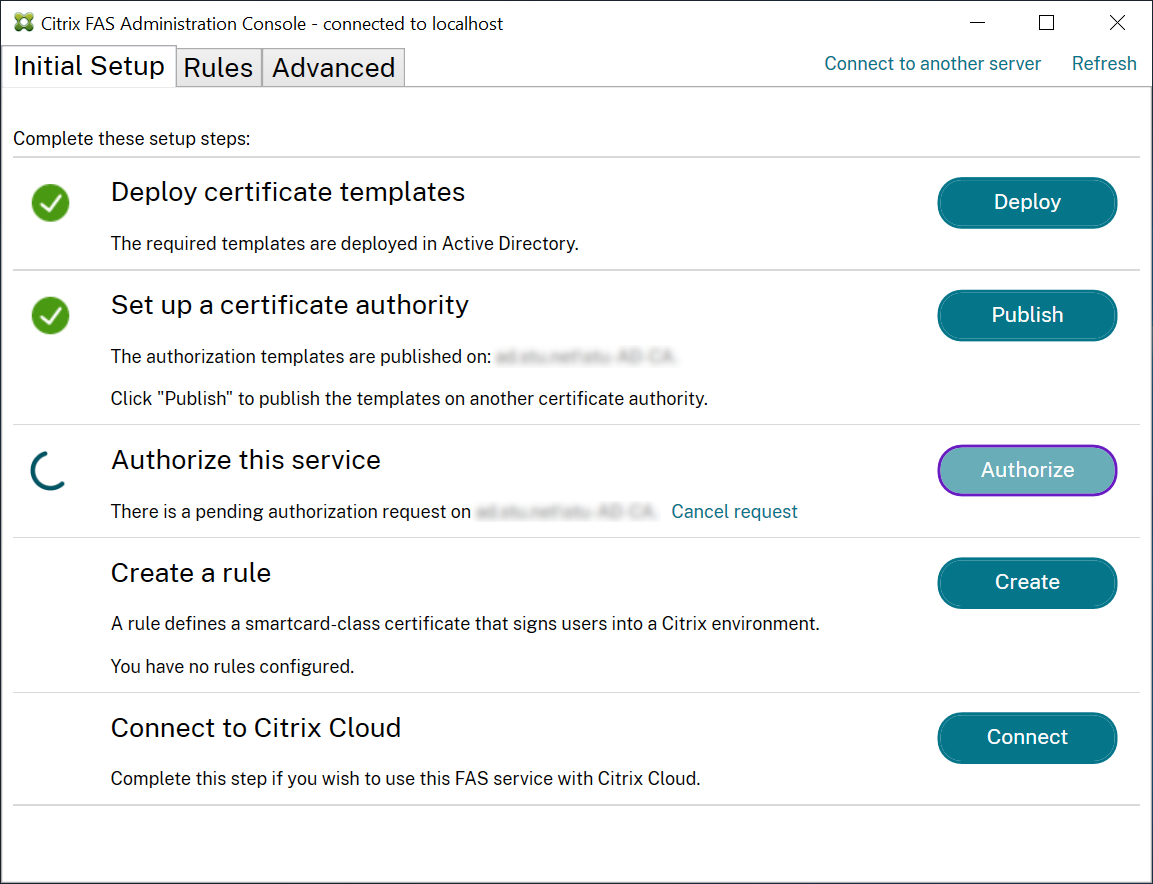Click the Citrix FAS icon in title bar
Viewport: 1153px width, 884px height.
(x=23, y=23)
